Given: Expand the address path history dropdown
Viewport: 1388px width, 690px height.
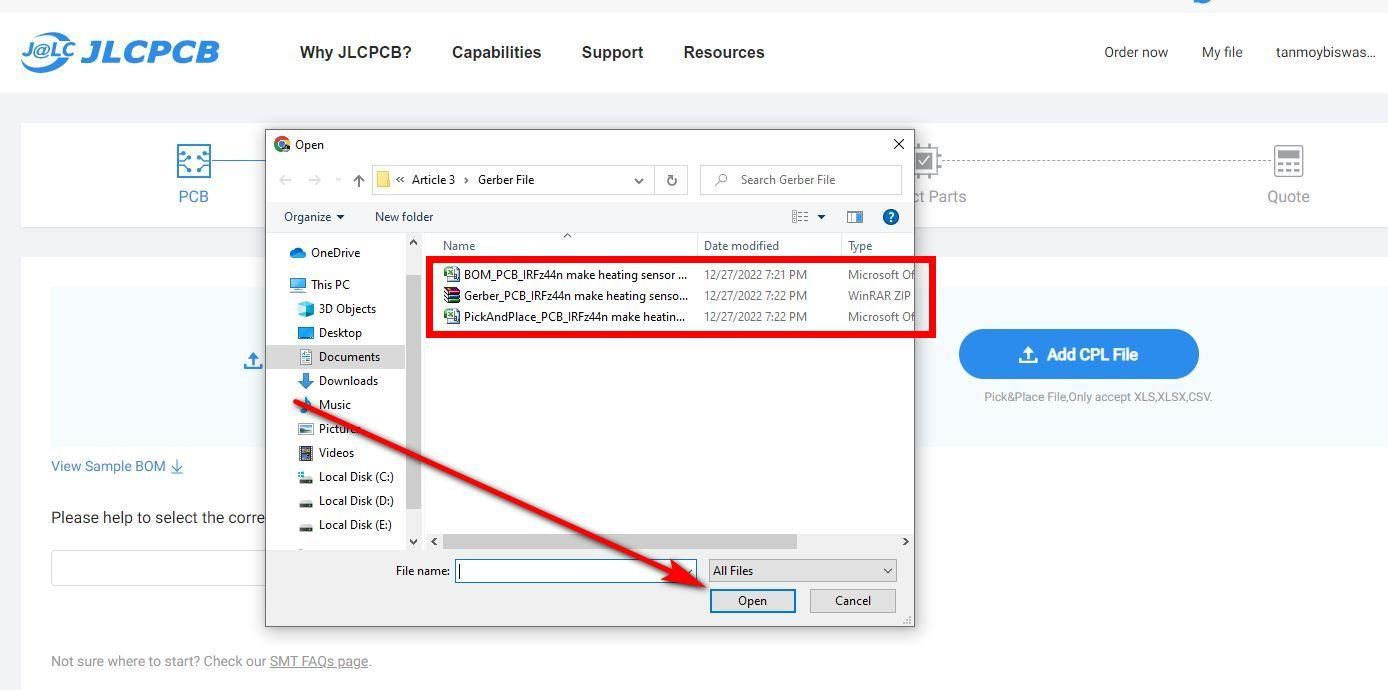Looking at the screenshot, I should pos(639,180).
